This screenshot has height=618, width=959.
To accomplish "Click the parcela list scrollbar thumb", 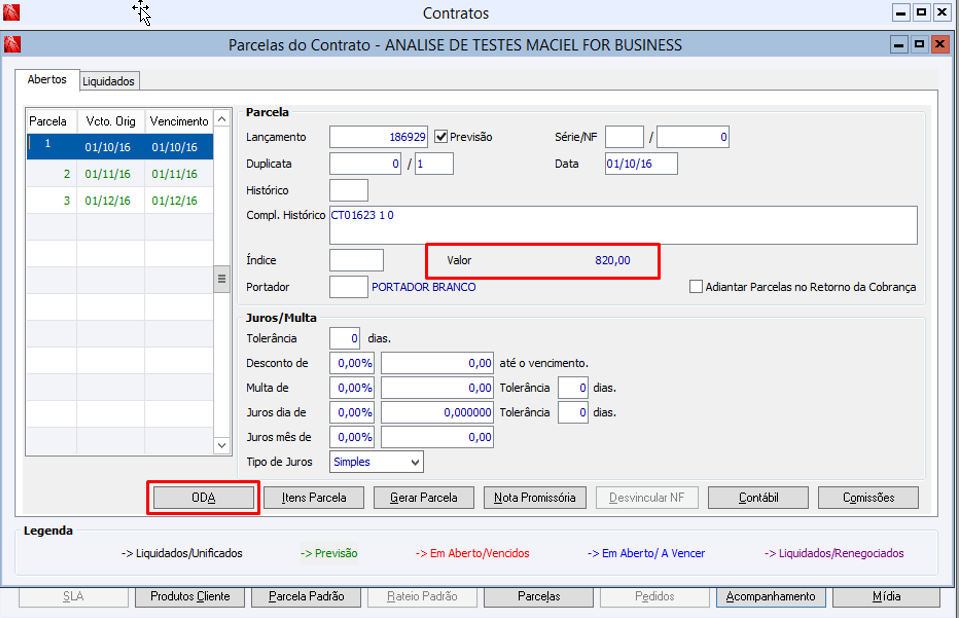I will pyautogui.click(x=222, y=279).
